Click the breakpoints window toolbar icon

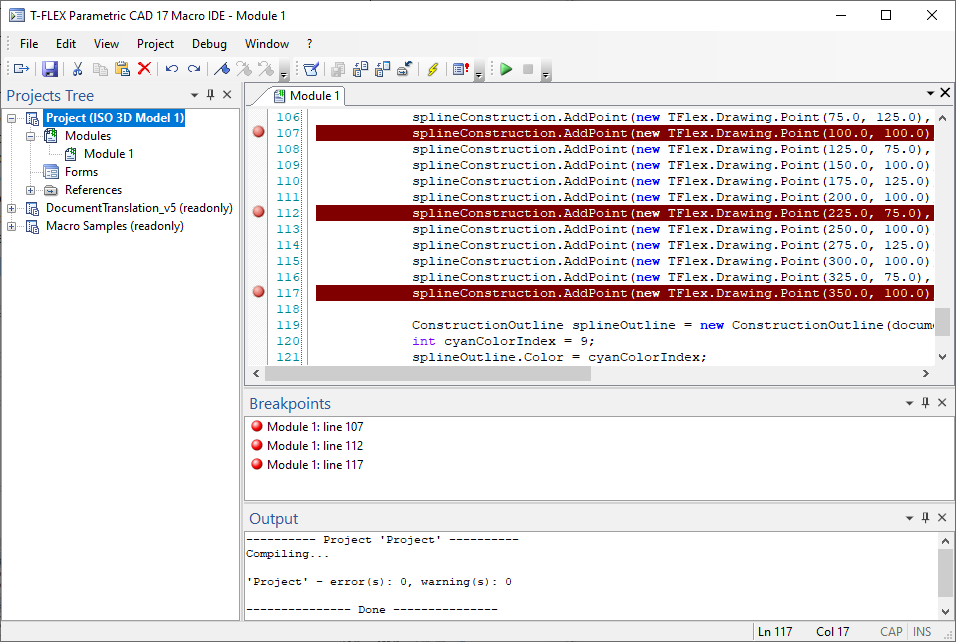pyautogui.click(x=461, y=69)
